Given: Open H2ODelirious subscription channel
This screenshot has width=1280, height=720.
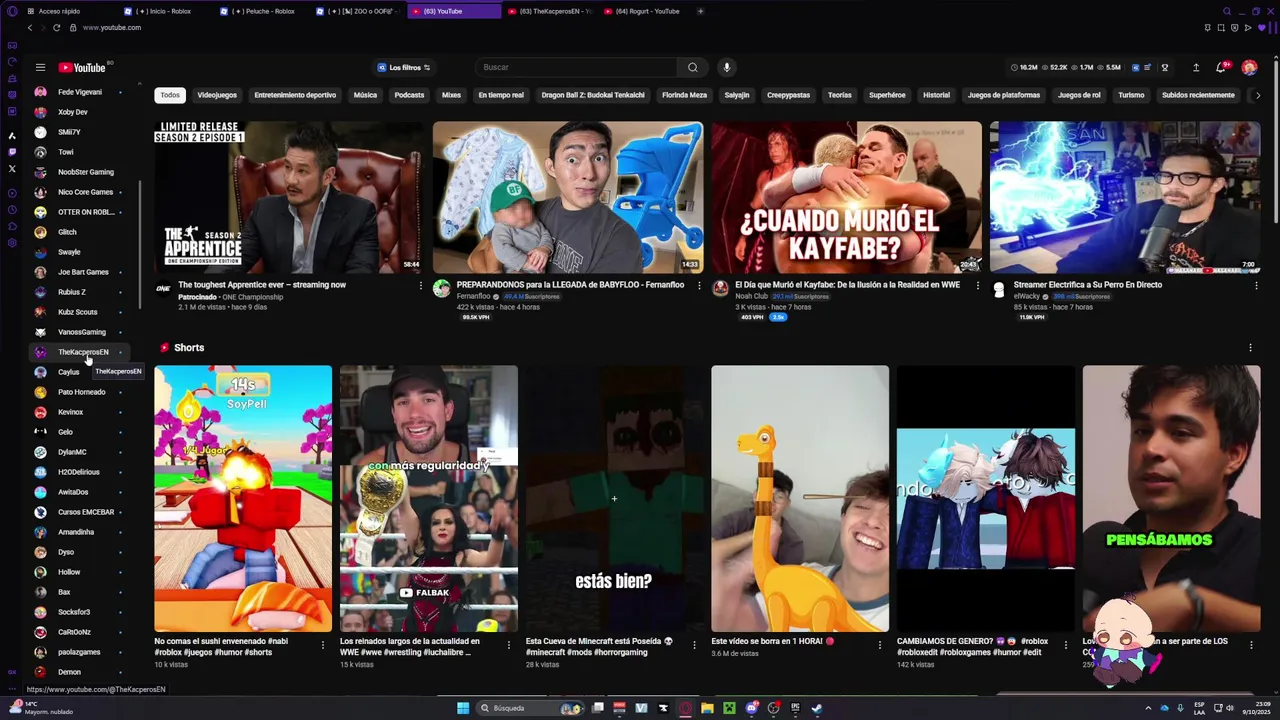Looking at the screenshot, I should coord(80,472).
